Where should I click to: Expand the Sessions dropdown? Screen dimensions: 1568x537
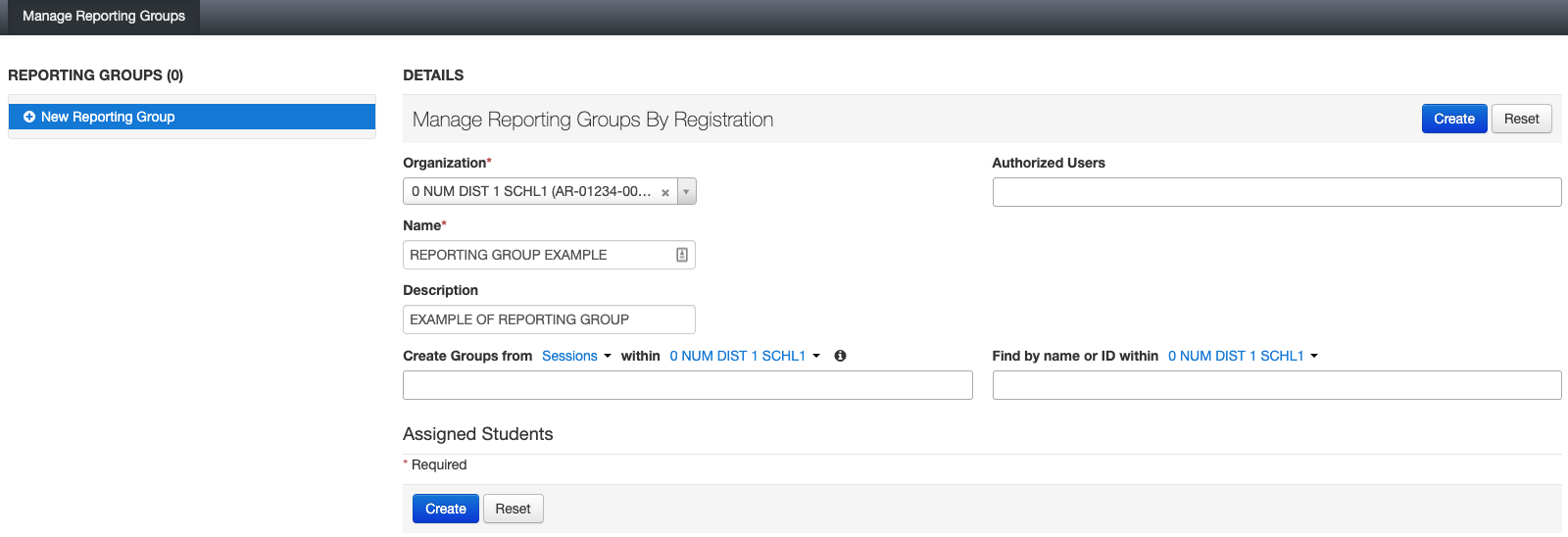(x=576, y=356)
